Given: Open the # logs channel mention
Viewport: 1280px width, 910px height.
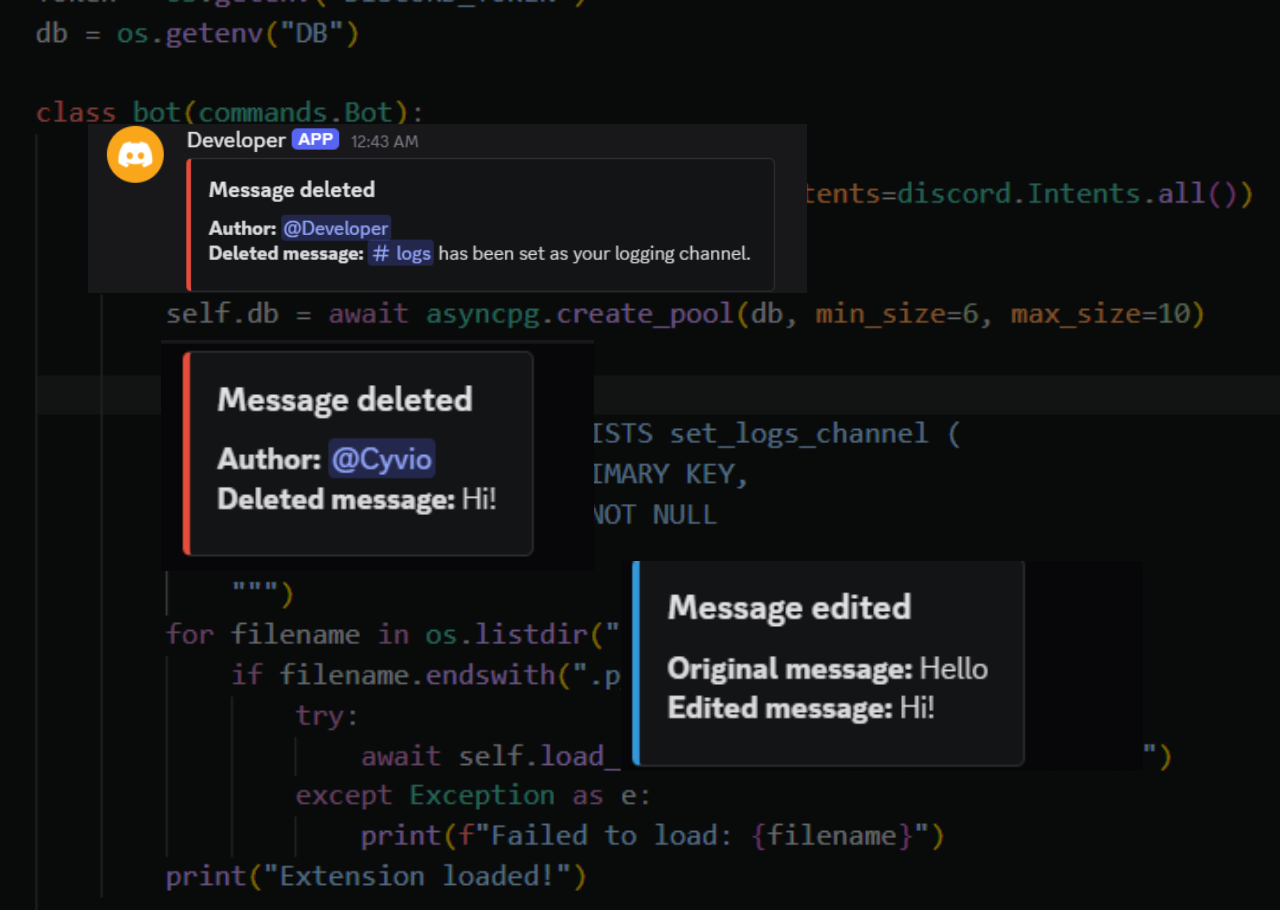Looking at the screenshot, I should pyautogui.click(x=401, y=253).
